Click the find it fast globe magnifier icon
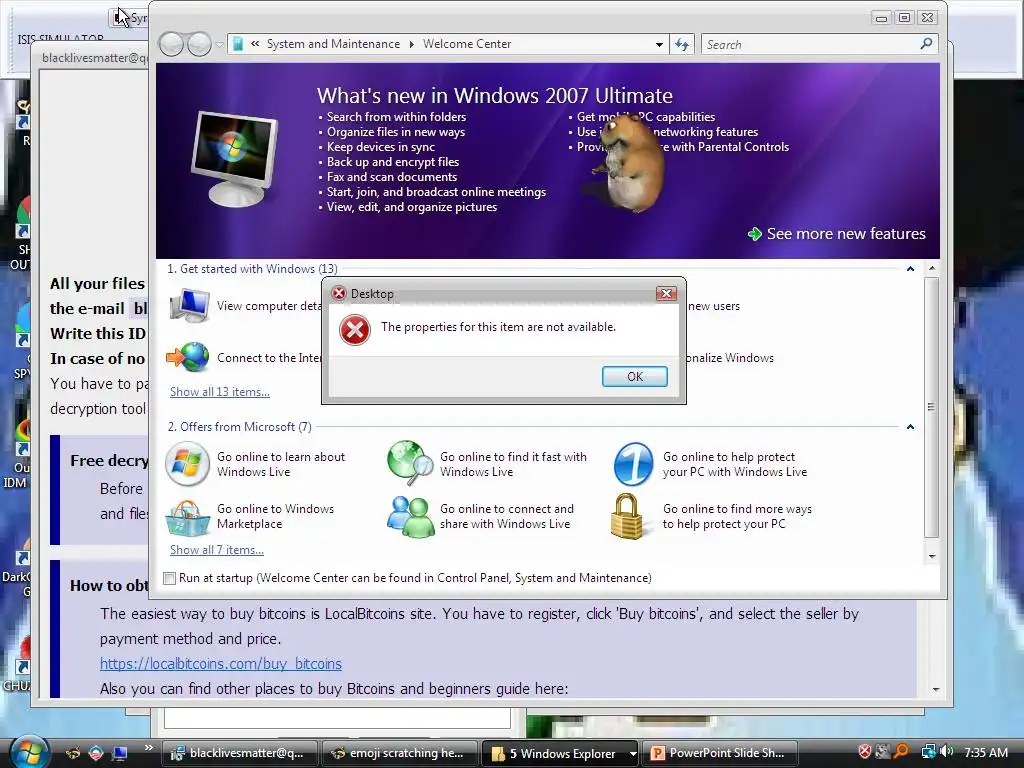1024x768 pixels. pyautogui.click(x=410, y=462)
